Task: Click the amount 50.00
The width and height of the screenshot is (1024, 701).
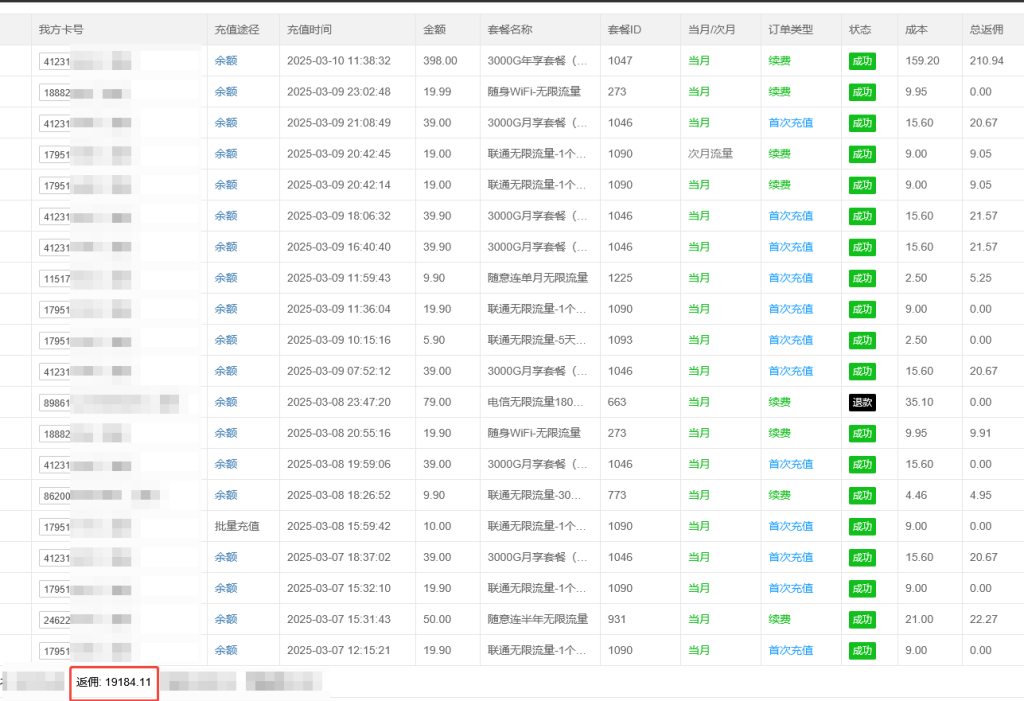Action: 437,619
